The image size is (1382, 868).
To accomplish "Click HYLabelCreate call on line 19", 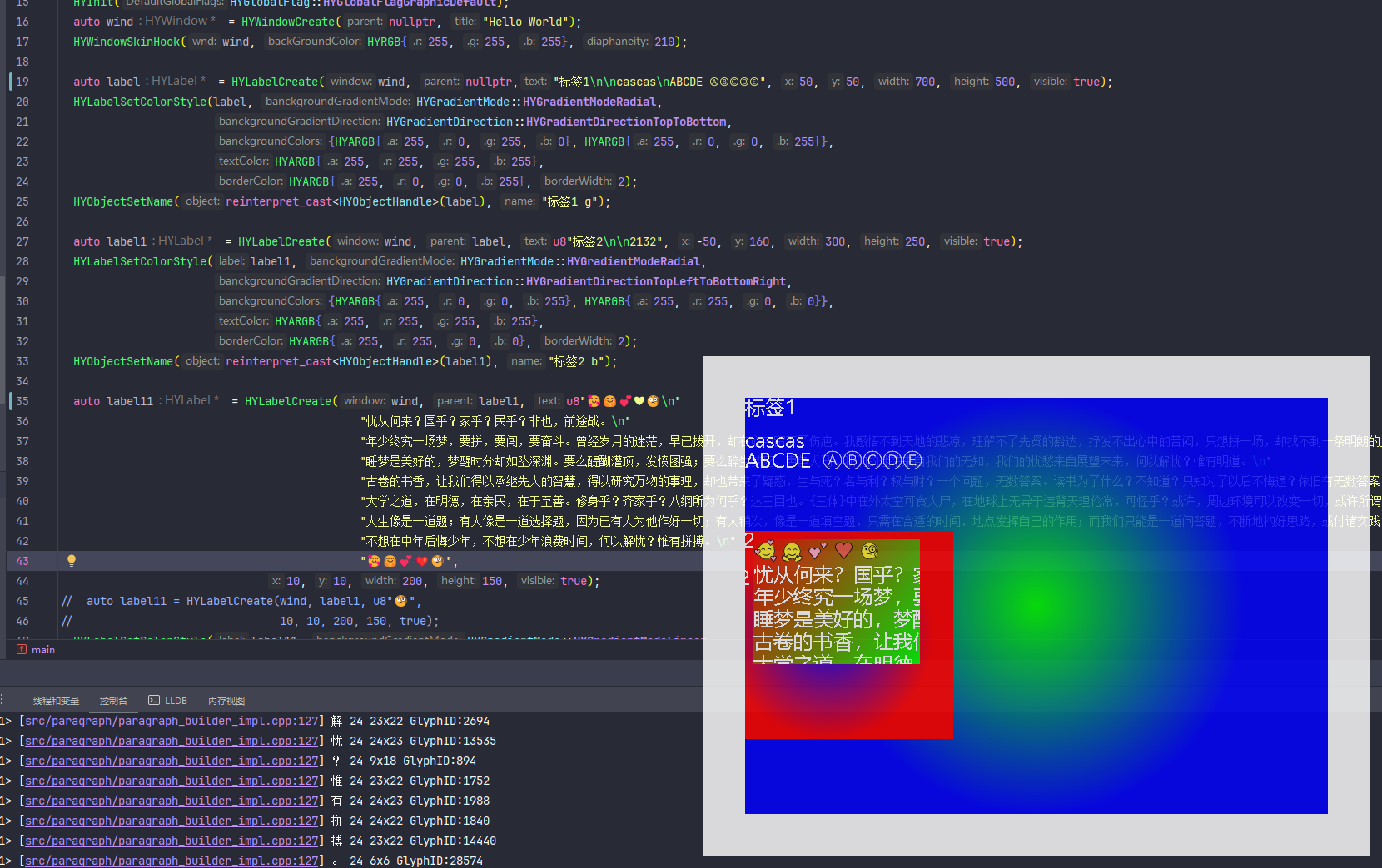I will [x=275, y=82].
